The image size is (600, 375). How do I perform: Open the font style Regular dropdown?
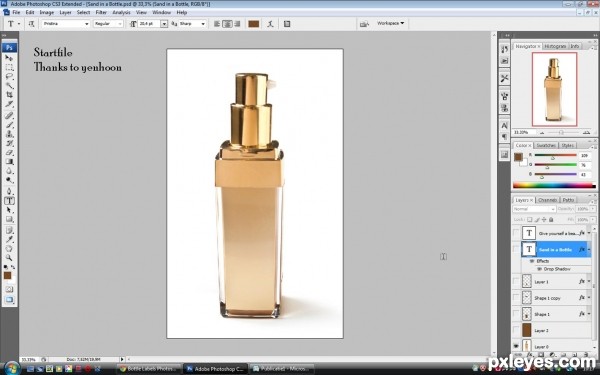tap(119, 24)
